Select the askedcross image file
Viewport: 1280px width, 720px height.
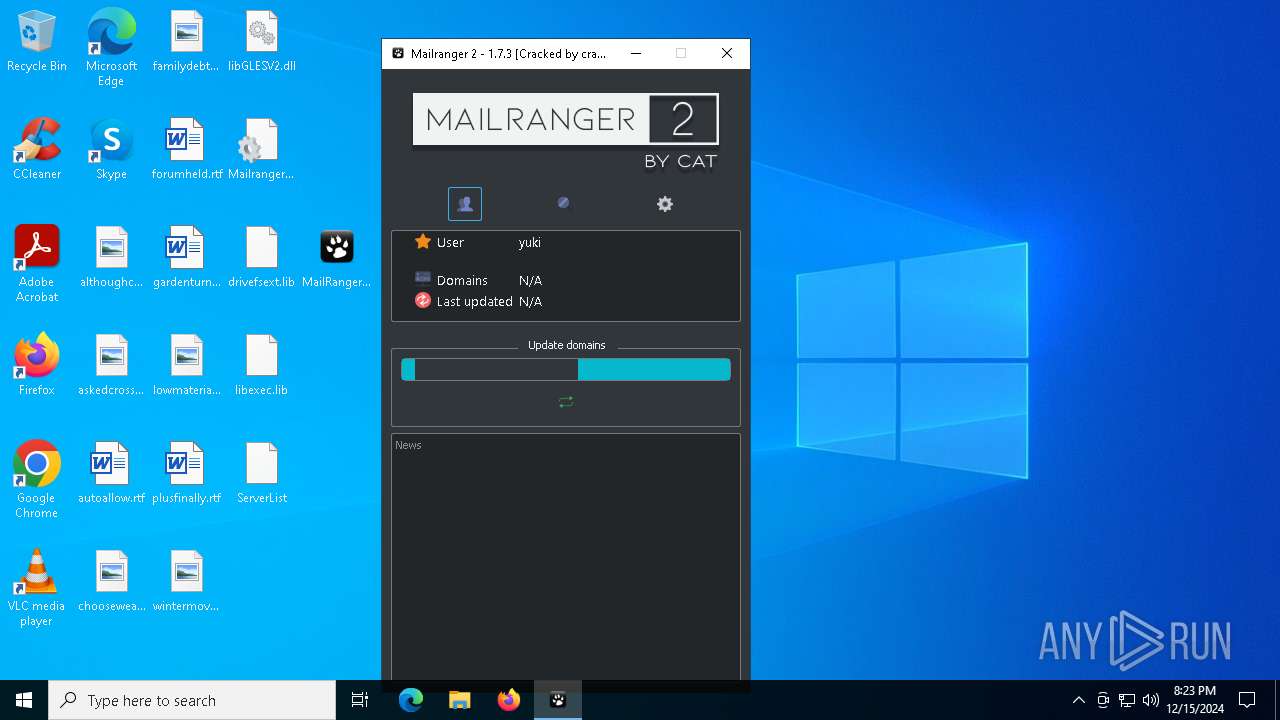point(111,366)
